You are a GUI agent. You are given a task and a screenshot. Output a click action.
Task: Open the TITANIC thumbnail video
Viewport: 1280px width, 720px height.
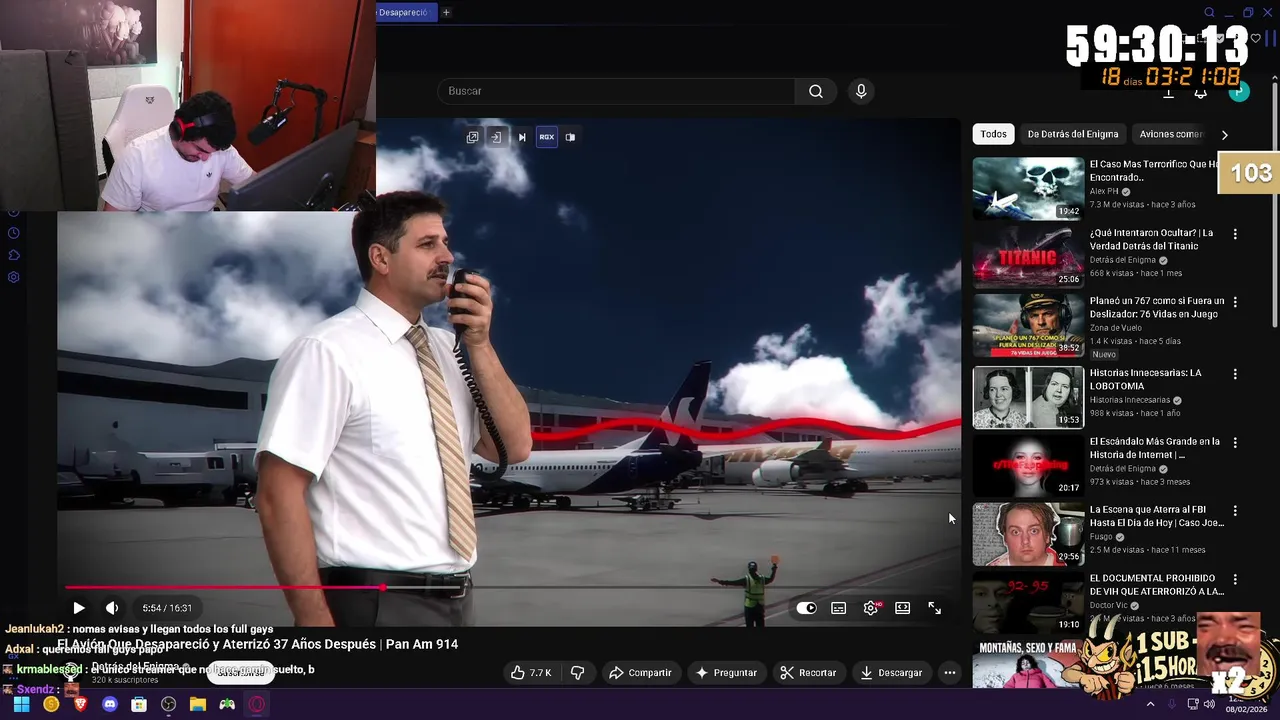coord(1028,257)
